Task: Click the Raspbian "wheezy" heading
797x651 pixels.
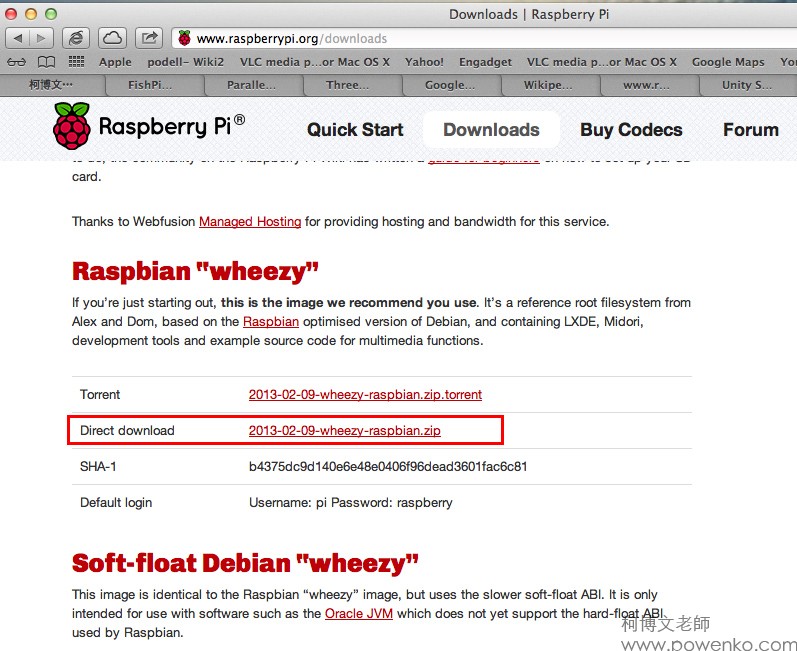Action: click(195, 271)
